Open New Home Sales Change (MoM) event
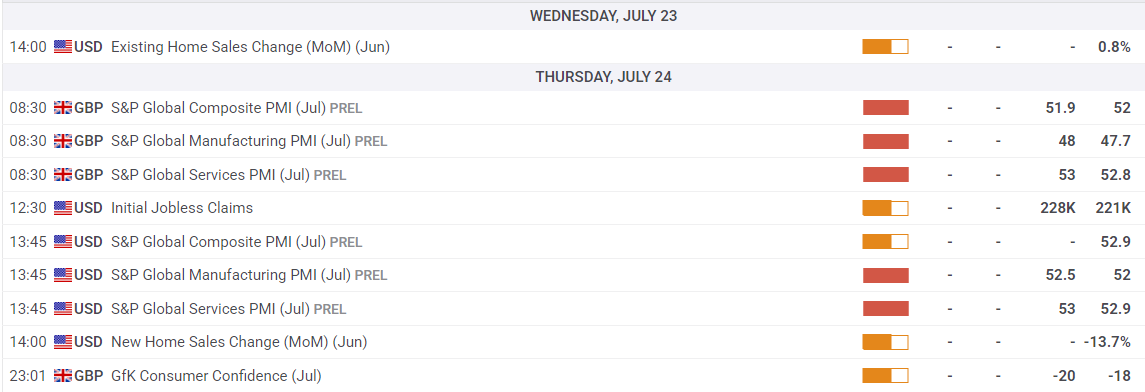 point(239,342)
